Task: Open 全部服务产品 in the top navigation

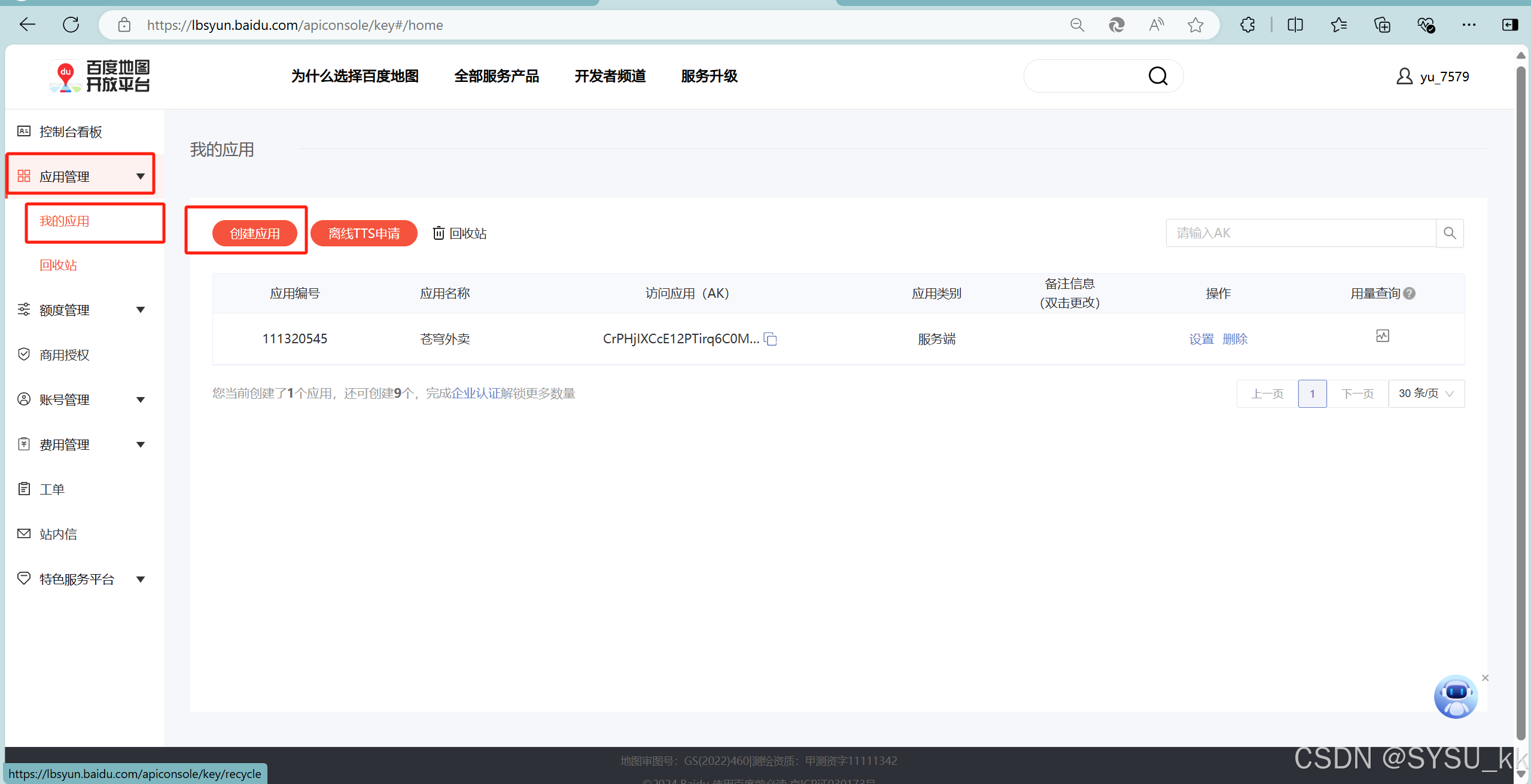Action: [496, 76]
